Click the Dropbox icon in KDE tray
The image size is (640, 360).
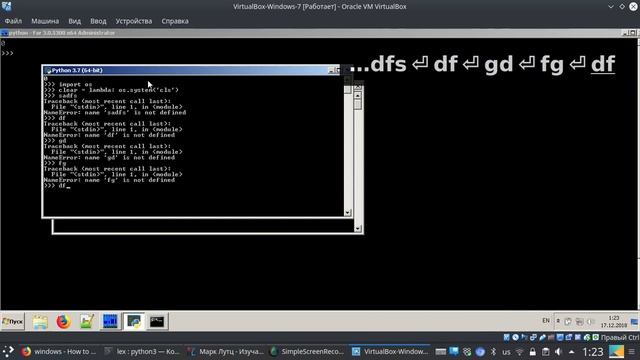coord(467,351)
